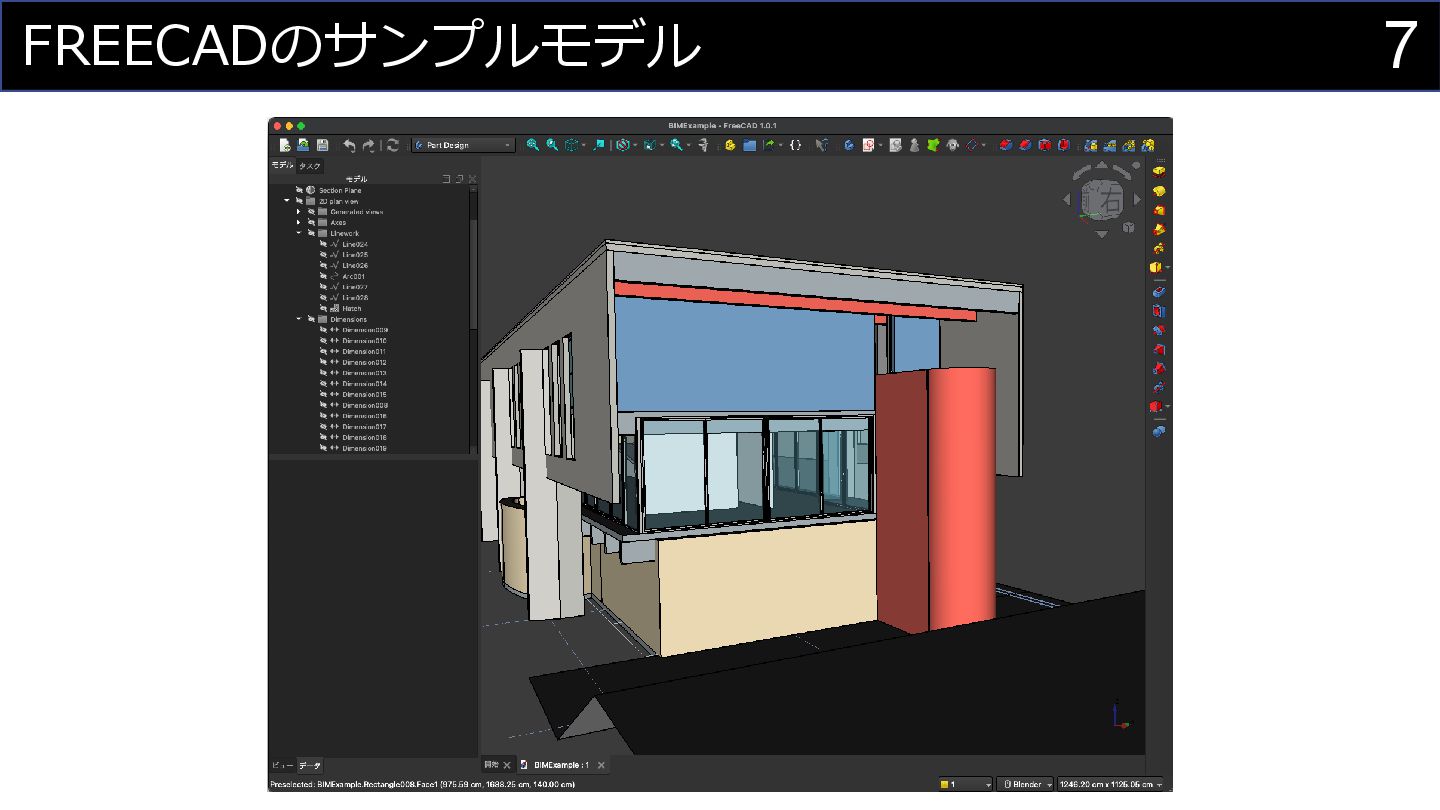This screenshot has width=1440, height=810.
Task: Open the isometric view cube dropdown
Action: (x=584, y=146)
